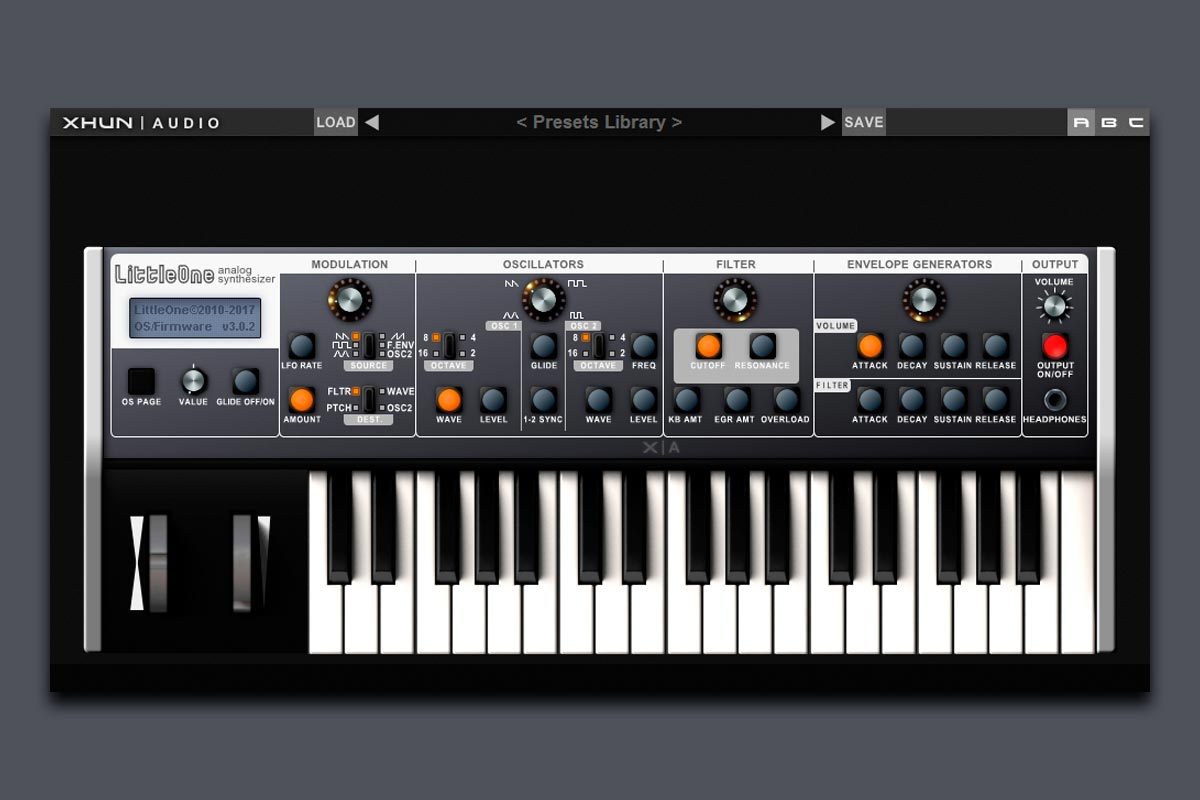This screenshot has width=1200, height=800.
Task: Click the KB AMT knob
Action: (685, 400)
